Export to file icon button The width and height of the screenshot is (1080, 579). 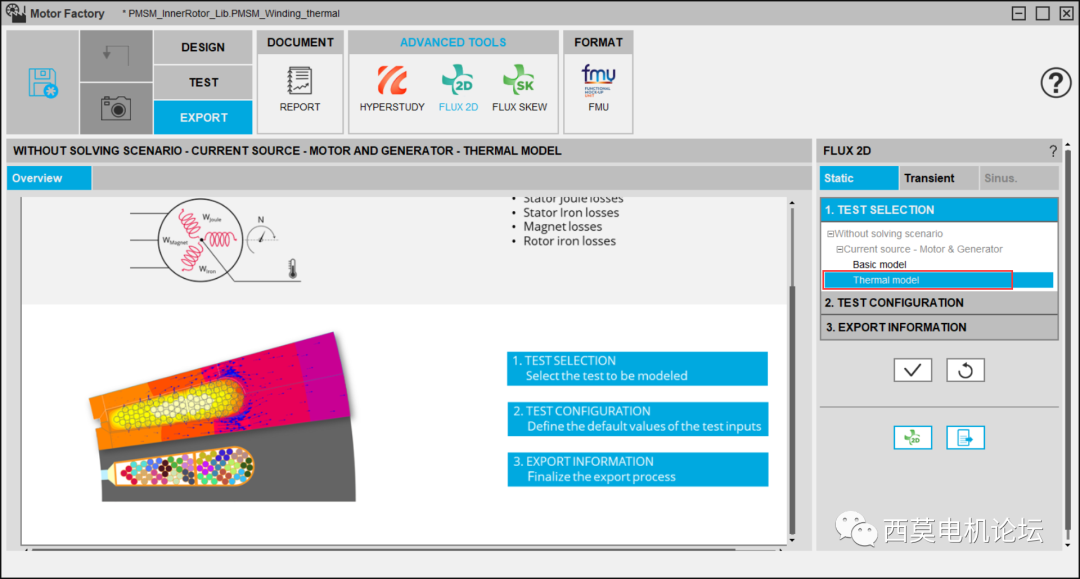coord(965,437)
